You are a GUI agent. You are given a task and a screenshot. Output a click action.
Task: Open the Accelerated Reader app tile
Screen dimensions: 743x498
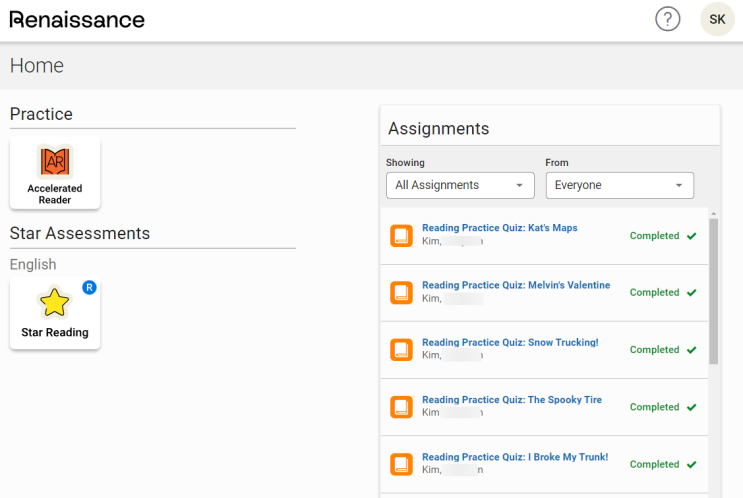pyautogui.click(x=55, y=174)
